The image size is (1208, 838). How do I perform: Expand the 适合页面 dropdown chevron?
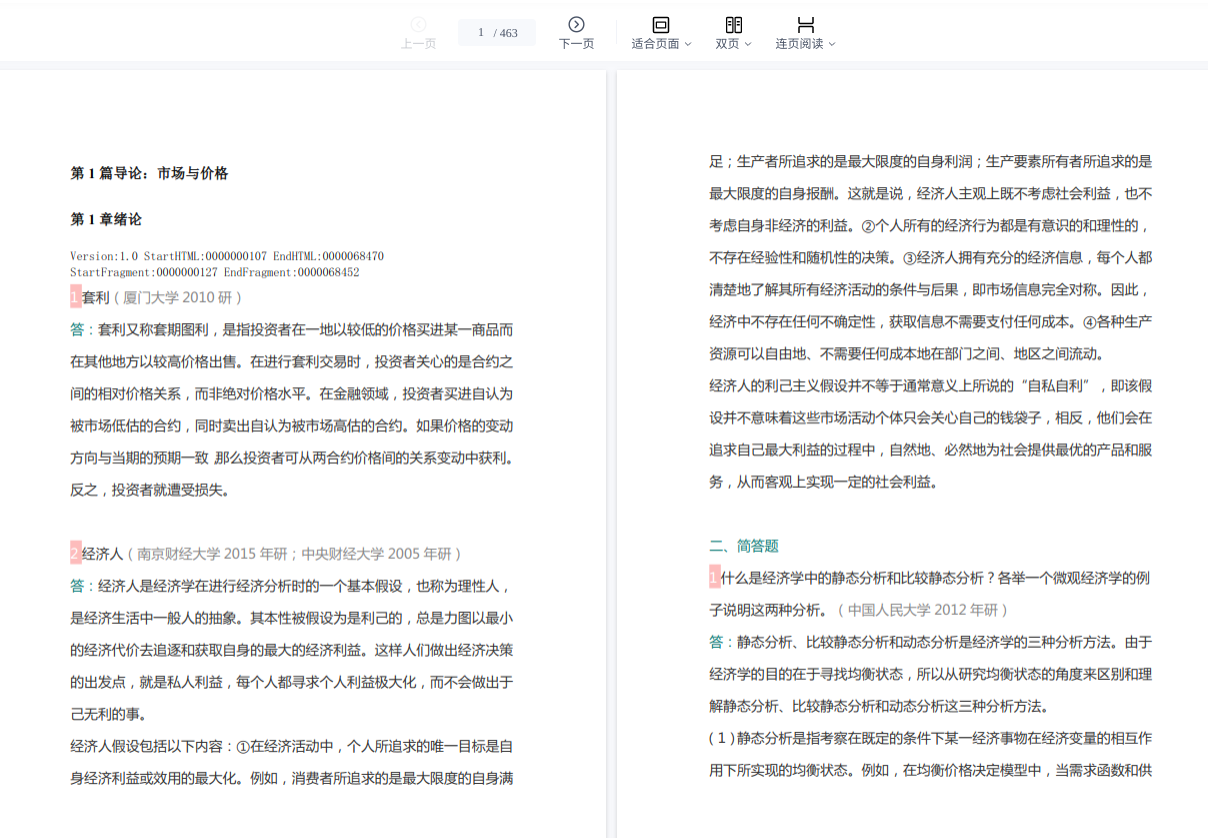pyautogui.click(x=688, y=44)
